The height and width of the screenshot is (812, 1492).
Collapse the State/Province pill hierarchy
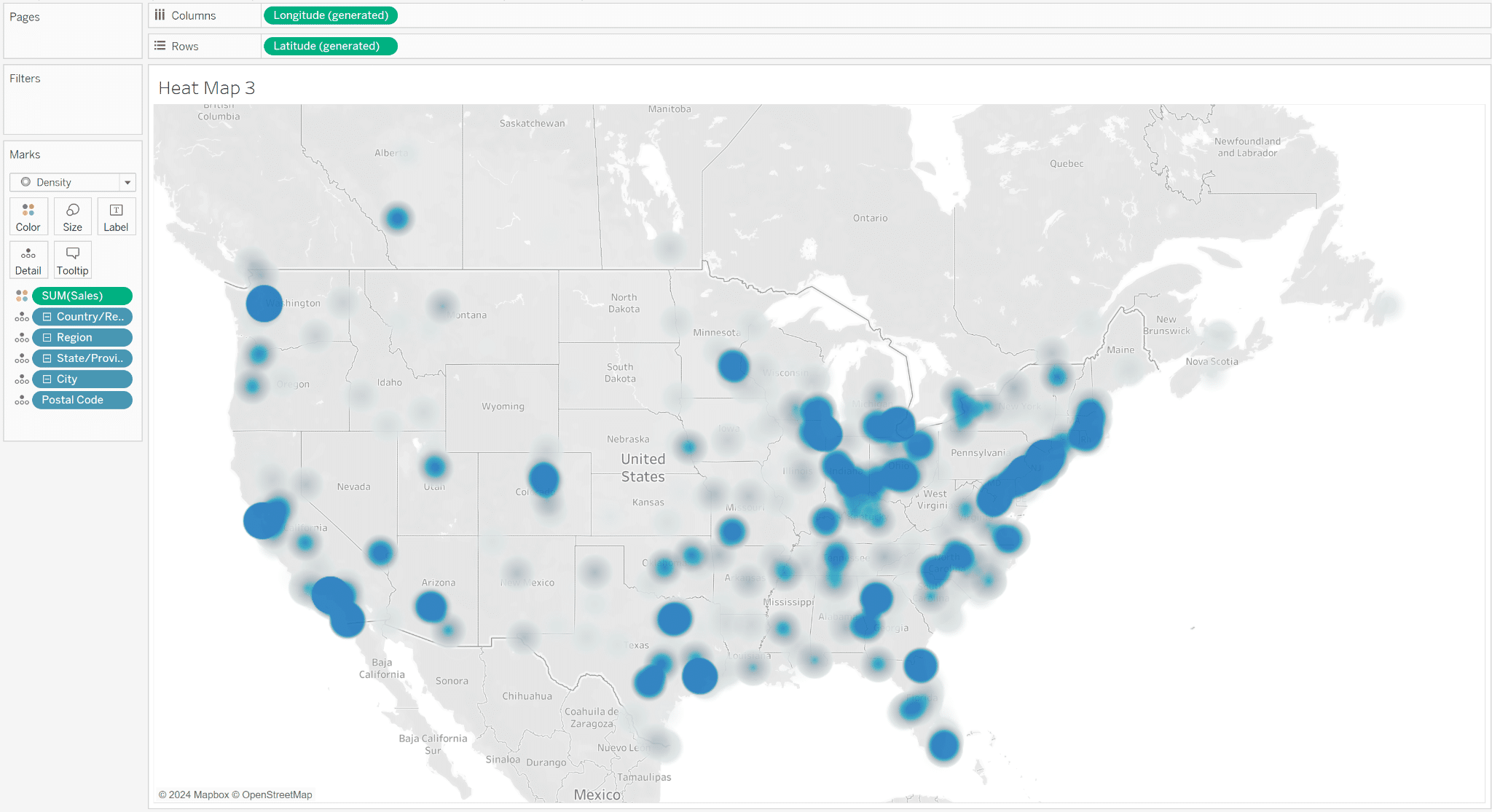click(x=47, y=358)
